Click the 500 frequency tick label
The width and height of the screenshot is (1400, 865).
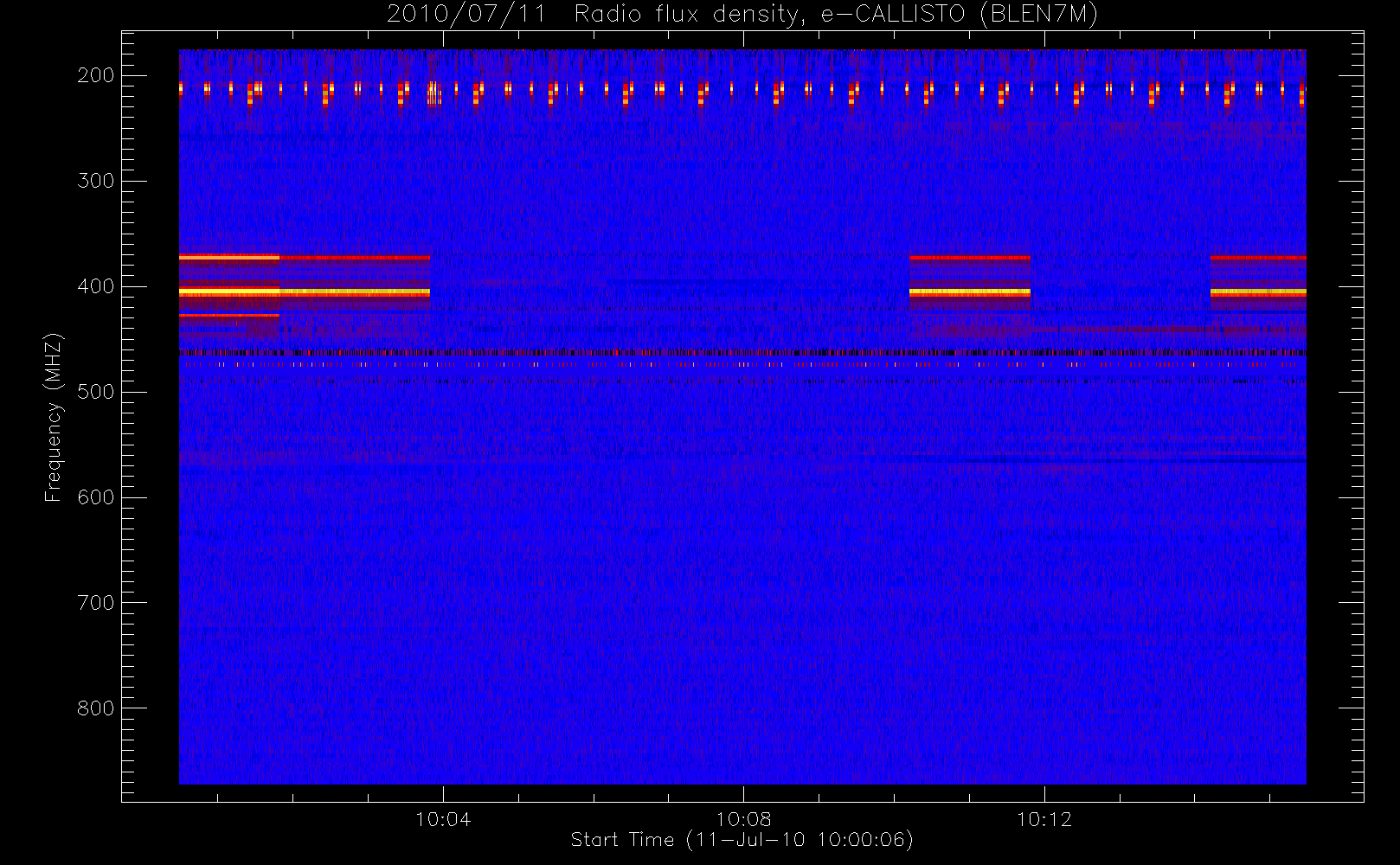pyautogui.click(x=95, y=392)
